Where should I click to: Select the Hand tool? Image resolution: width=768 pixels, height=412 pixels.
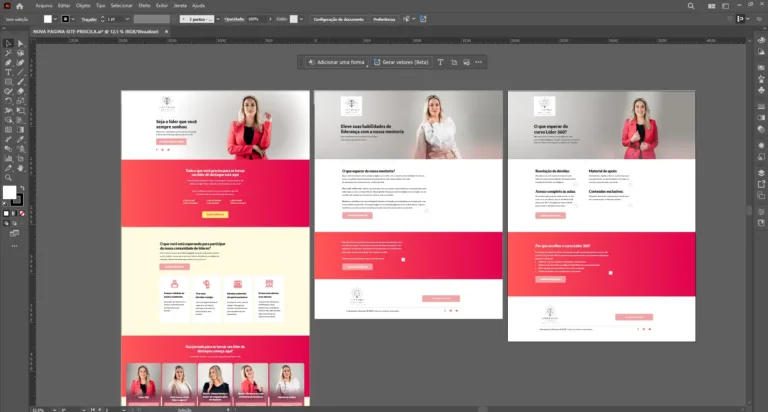pos(21,168)
